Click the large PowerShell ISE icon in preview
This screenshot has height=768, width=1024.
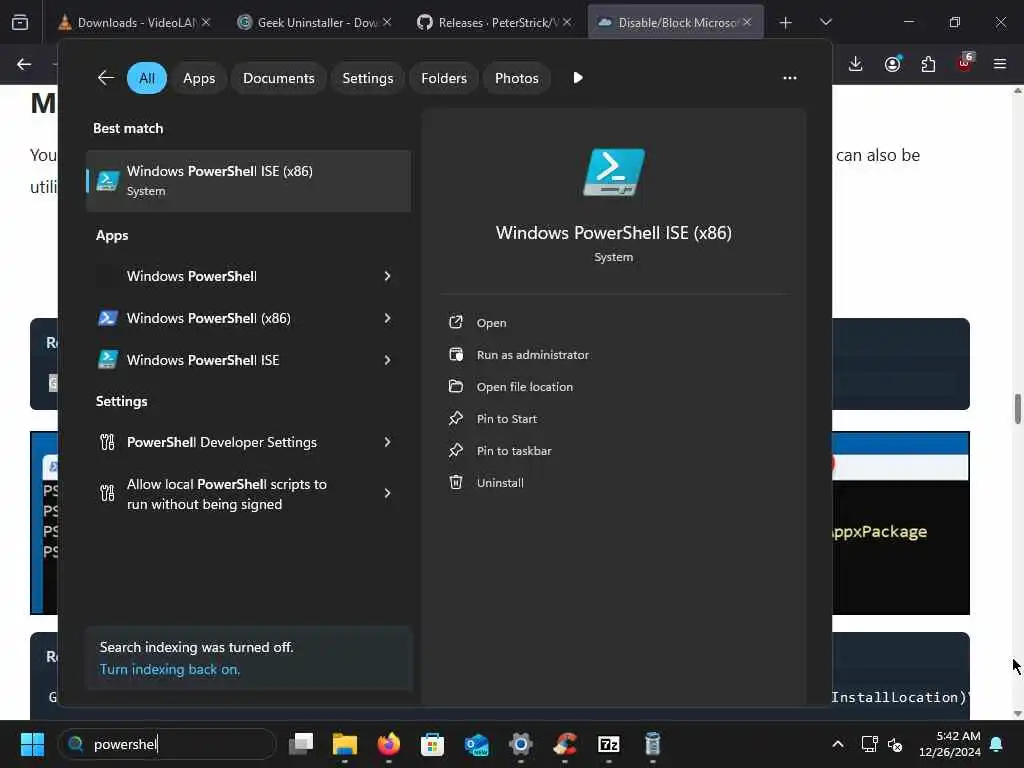tap(613, 172)
